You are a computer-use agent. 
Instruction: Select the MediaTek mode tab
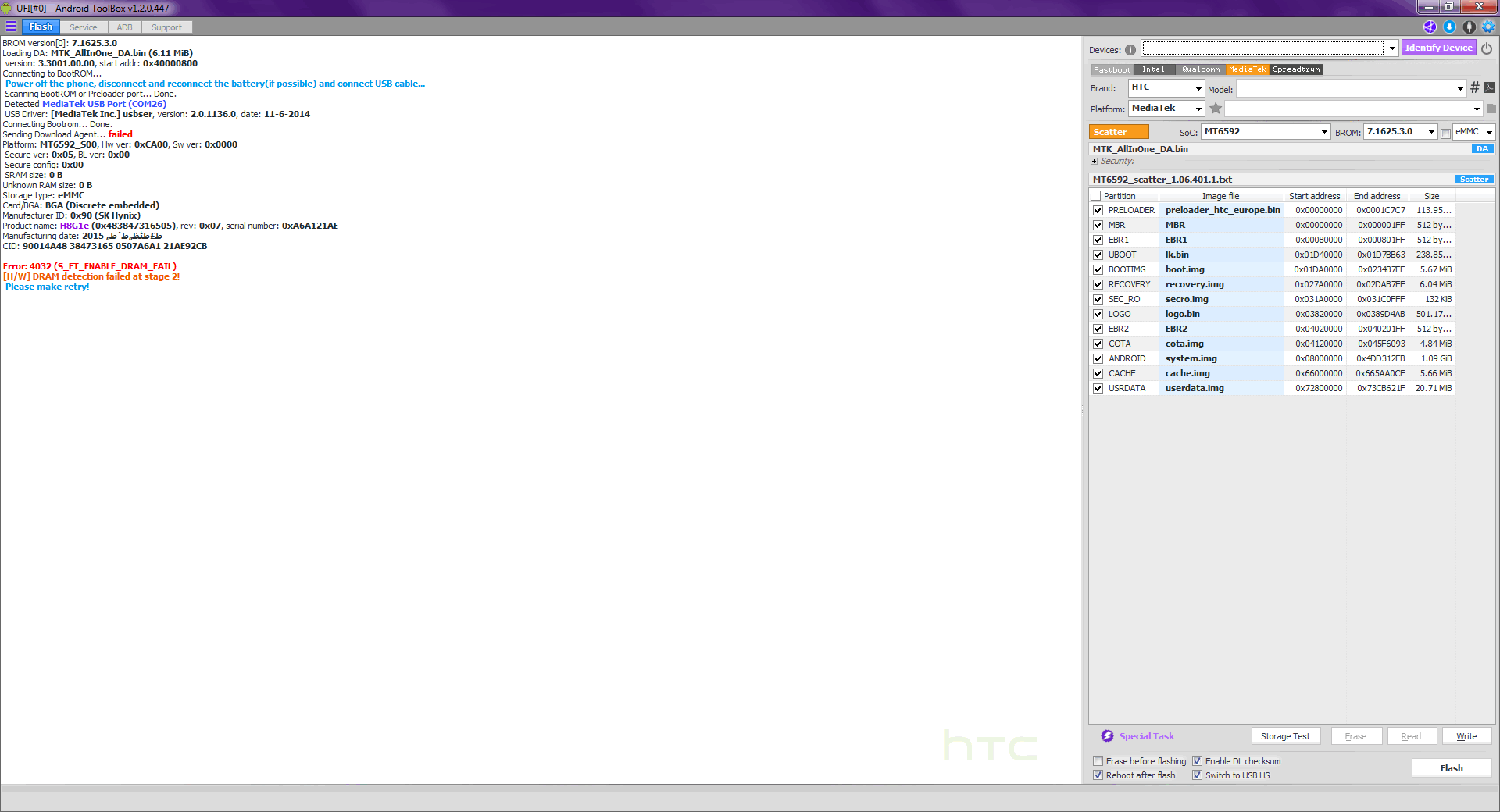click(1248, 69)
